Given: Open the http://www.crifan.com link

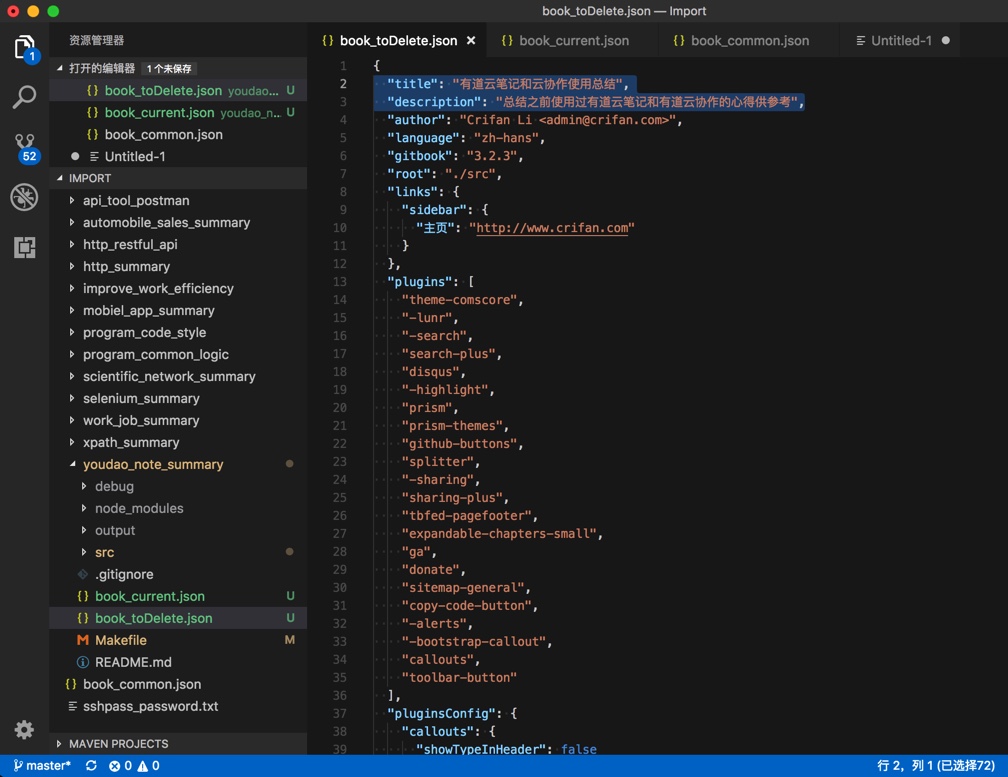Looking at the screenshot, I should tap(552, 228).
